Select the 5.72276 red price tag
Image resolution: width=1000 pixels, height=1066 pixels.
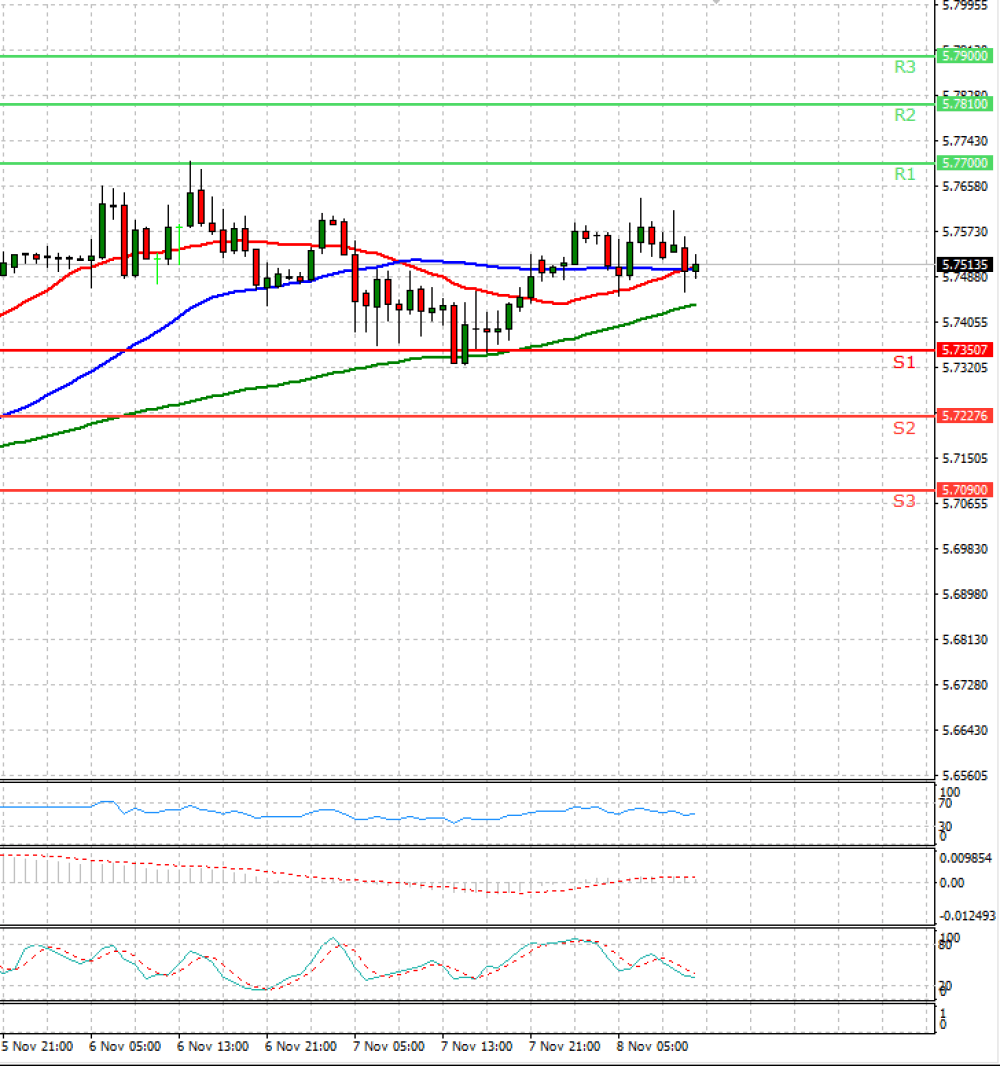point(964,415)
